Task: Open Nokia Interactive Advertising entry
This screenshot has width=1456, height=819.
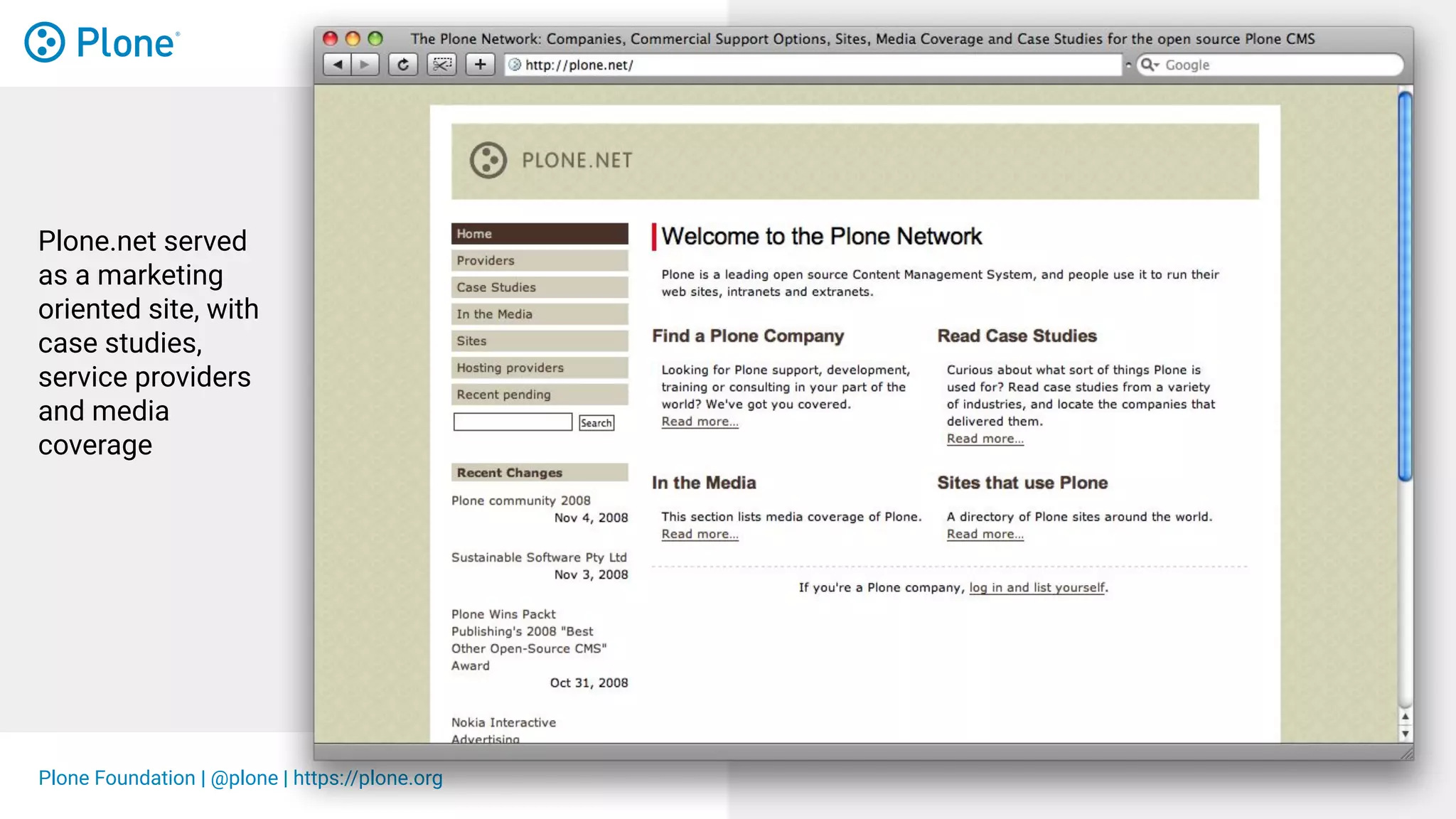Action: (503, 730)
